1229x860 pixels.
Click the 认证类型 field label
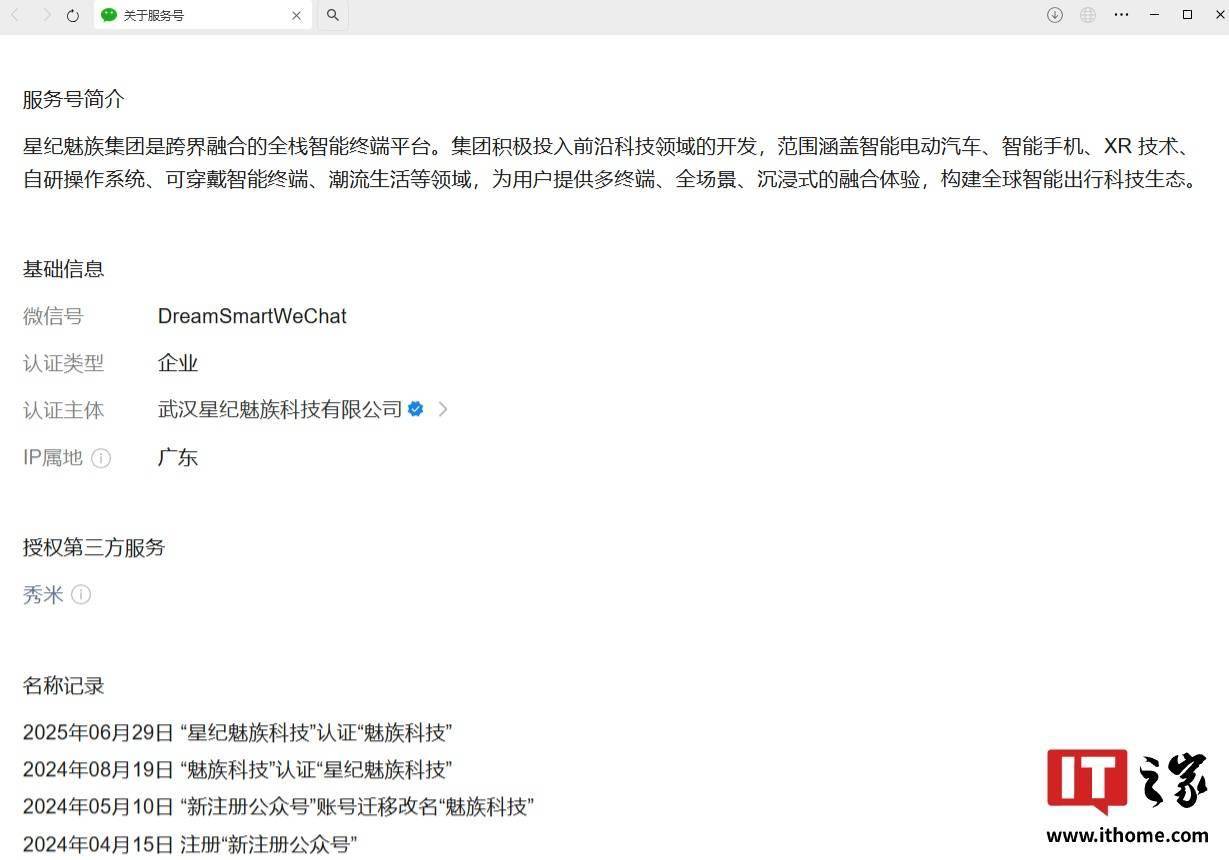pos(63,363)
